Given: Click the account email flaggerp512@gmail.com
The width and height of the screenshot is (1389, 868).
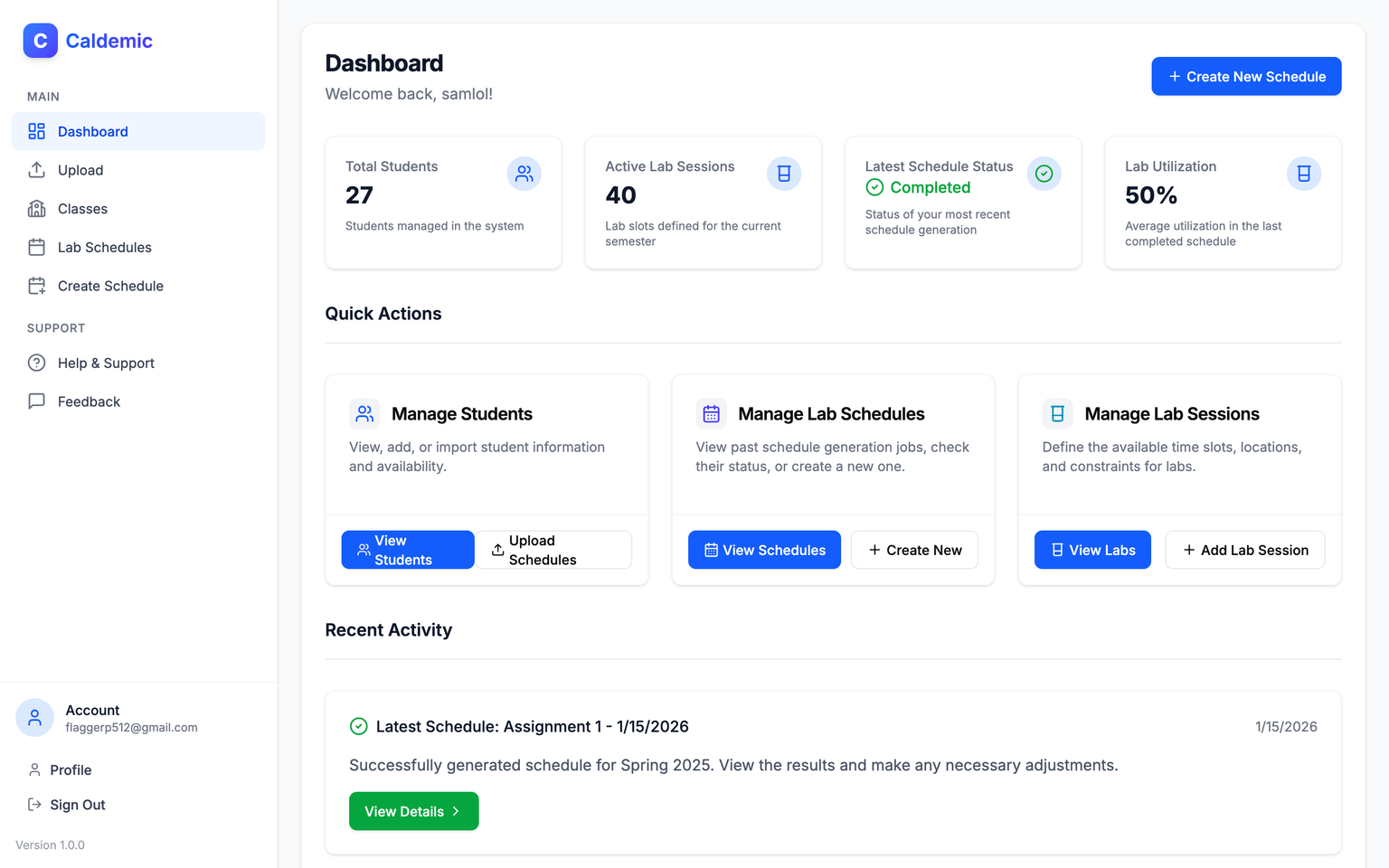Looking at the screenshot, I should click(x=131, y=727).
